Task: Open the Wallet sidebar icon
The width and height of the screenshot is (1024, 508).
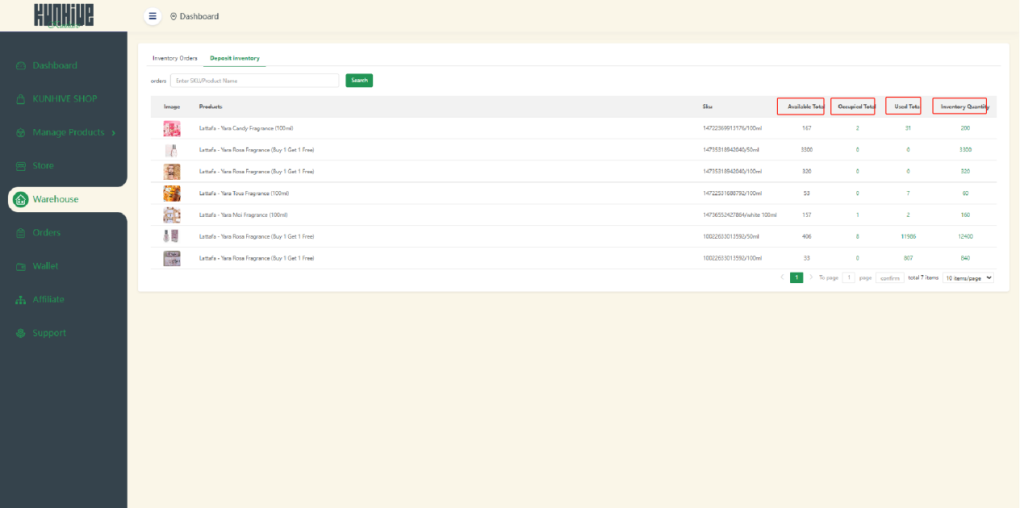Action: (21, 266)
